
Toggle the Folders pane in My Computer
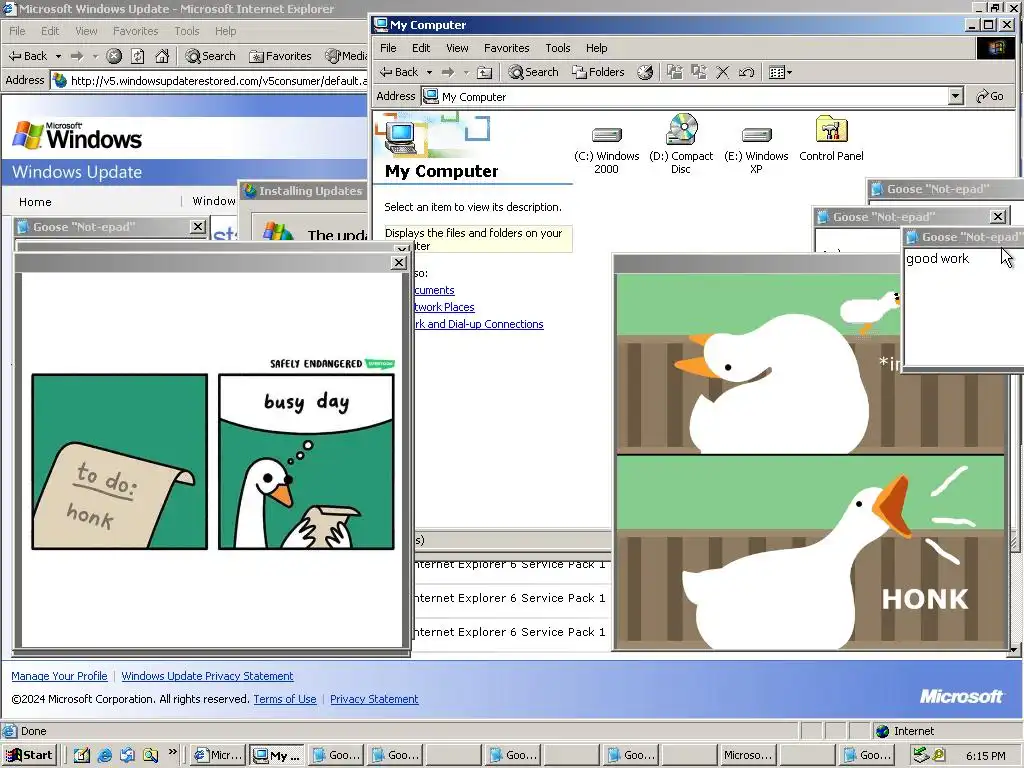[x=598, y=72]
